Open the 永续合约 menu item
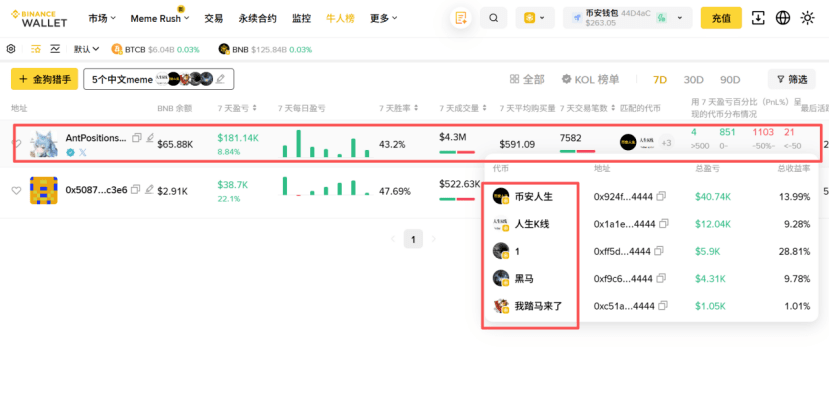Image resolution: width=829 pixels, height=418 pixels. point(257,18)
